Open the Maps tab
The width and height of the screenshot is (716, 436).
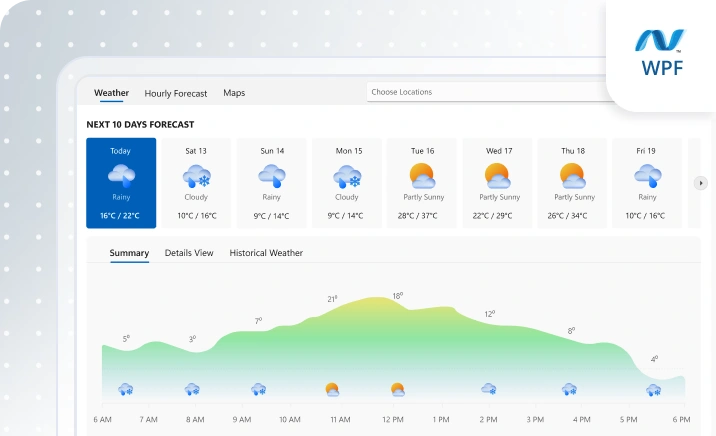click(x=234, y=93)
